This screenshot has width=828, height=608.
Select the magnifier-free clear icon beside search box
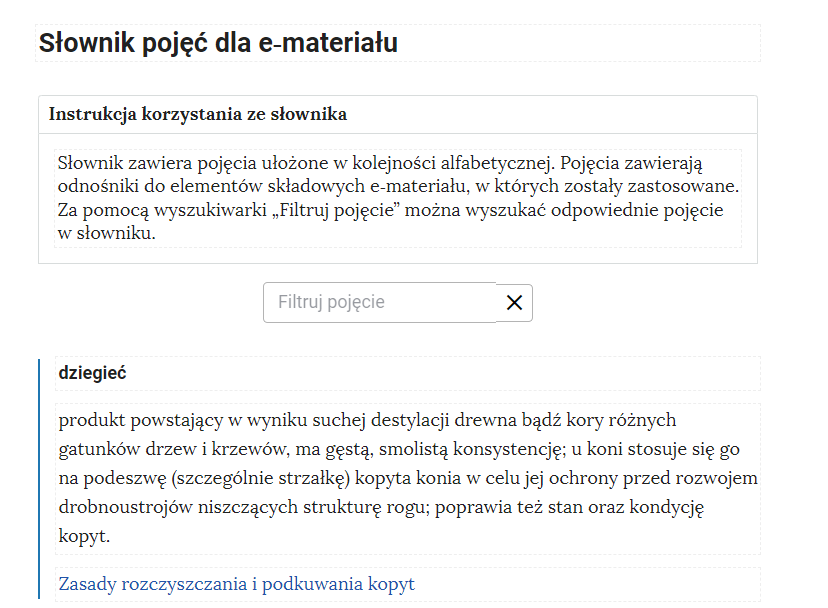514,302
